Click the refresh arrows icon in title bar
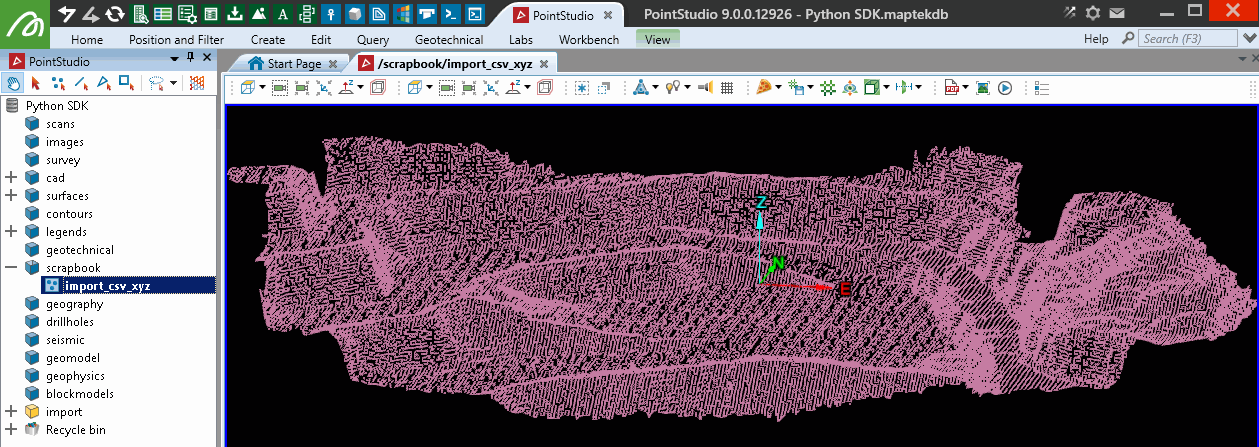Screen dimensions: 1259x447 click(115, 14)
